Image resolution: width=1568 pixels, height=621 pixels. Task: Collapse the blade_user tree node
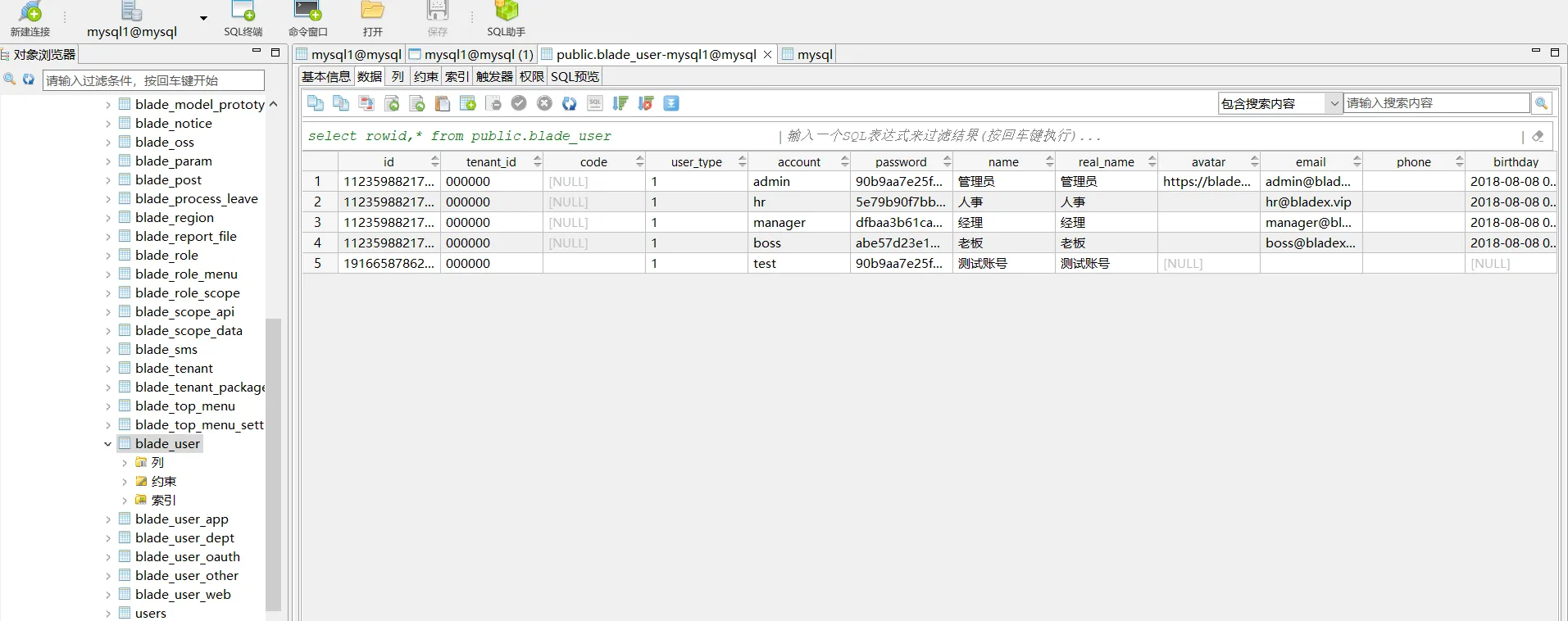pos(107,444)
